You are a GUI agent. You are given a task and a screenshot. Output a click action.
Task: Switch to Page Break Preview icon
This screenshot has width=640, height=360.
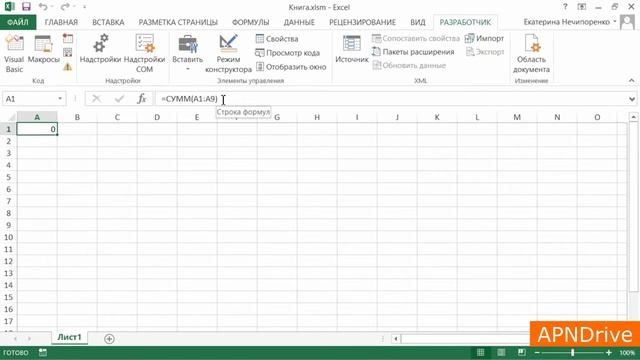point(521,352)
